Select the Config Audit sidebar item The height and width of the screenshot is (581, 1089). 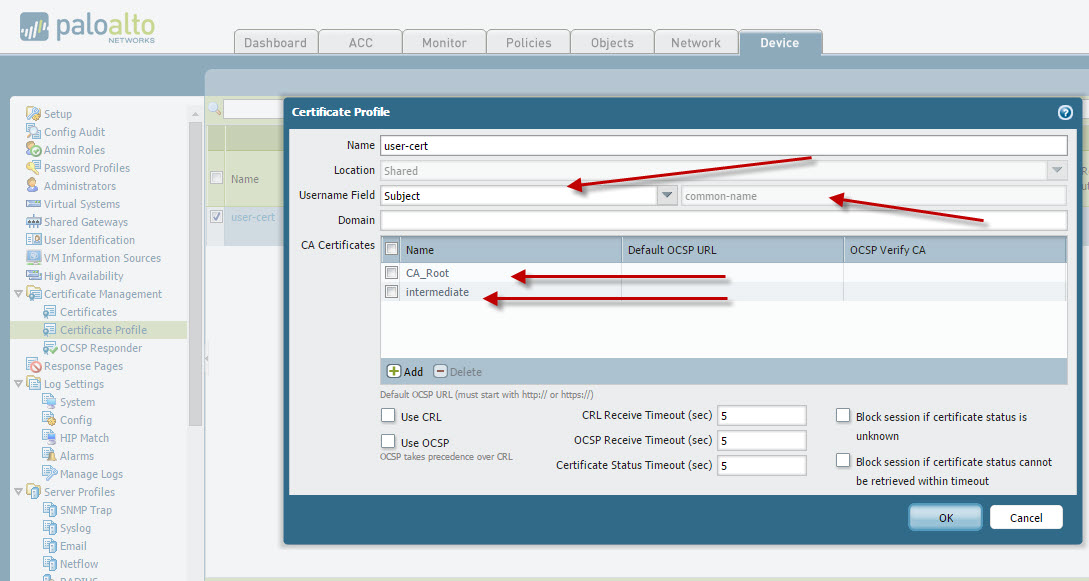[73, 131]
